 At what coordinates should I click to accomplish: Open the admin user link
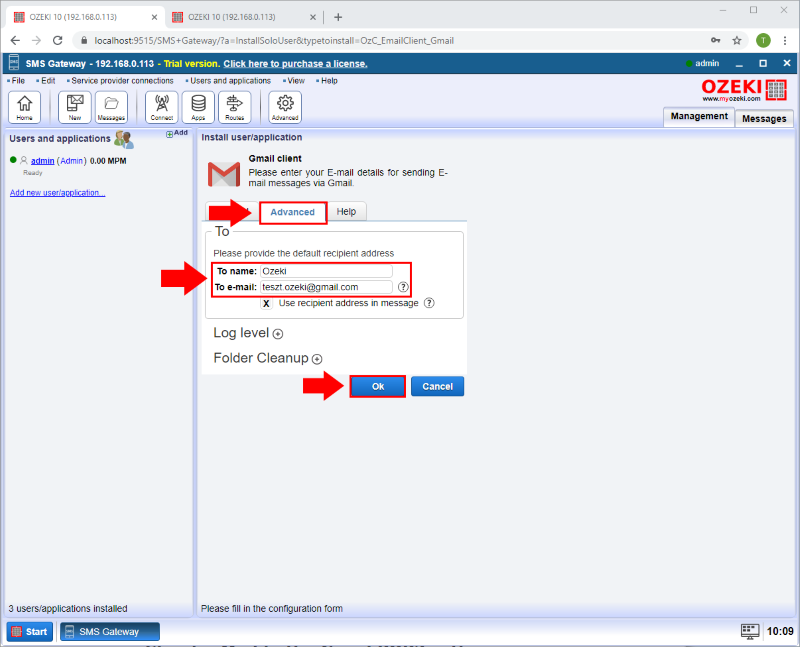click(x=42, y=161)
